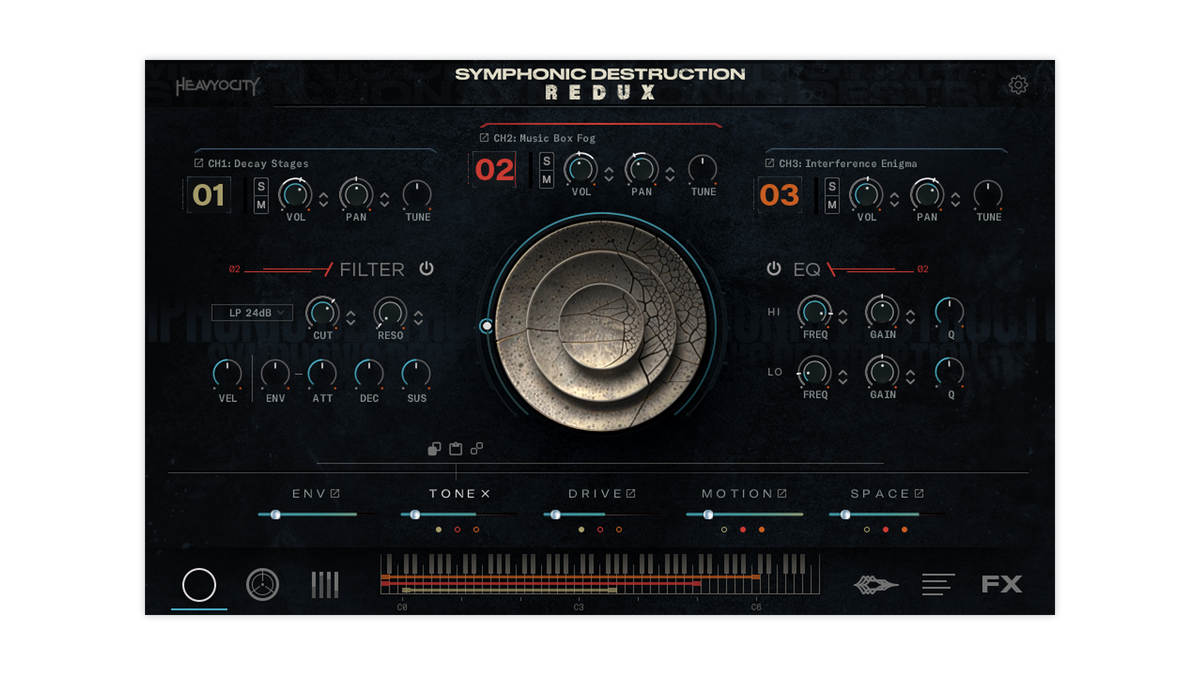Open the CH1 Decay Stages edit icon
1200x675 pixels.
tap(198, 163)
